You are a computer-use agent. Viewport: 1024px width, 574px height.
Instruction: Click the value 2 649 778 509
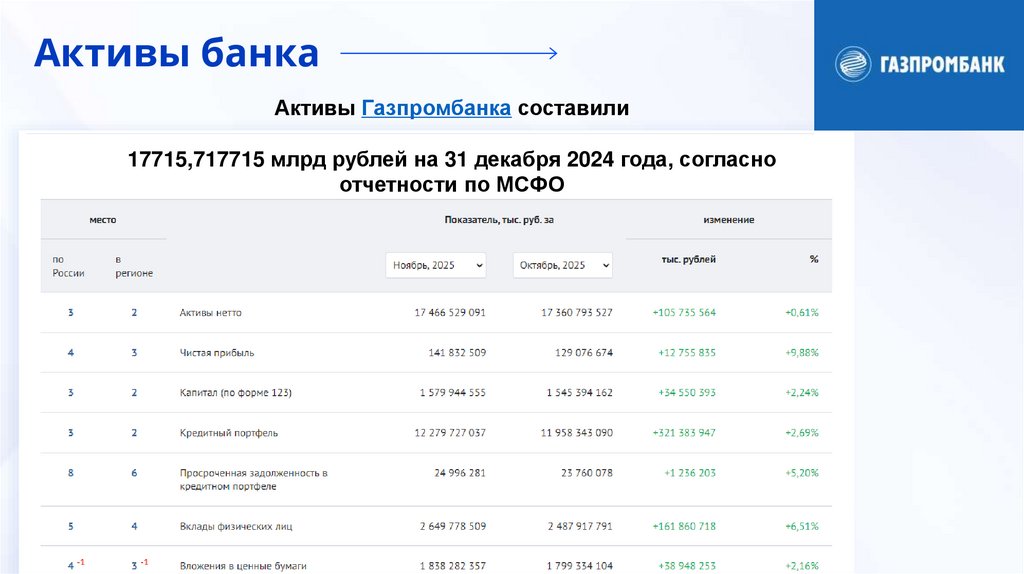453,526
